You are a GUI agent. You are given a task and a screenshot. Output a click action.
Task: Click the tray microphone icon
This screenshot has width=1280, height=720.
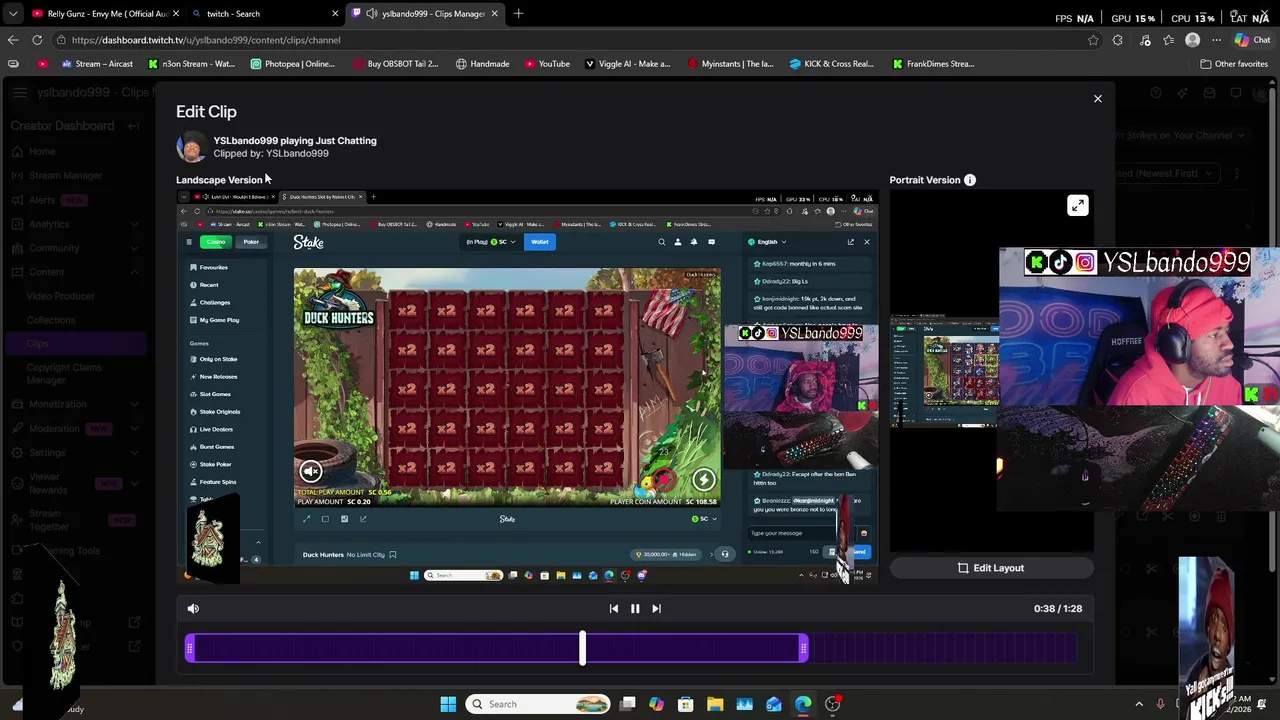coord(1160,704)
